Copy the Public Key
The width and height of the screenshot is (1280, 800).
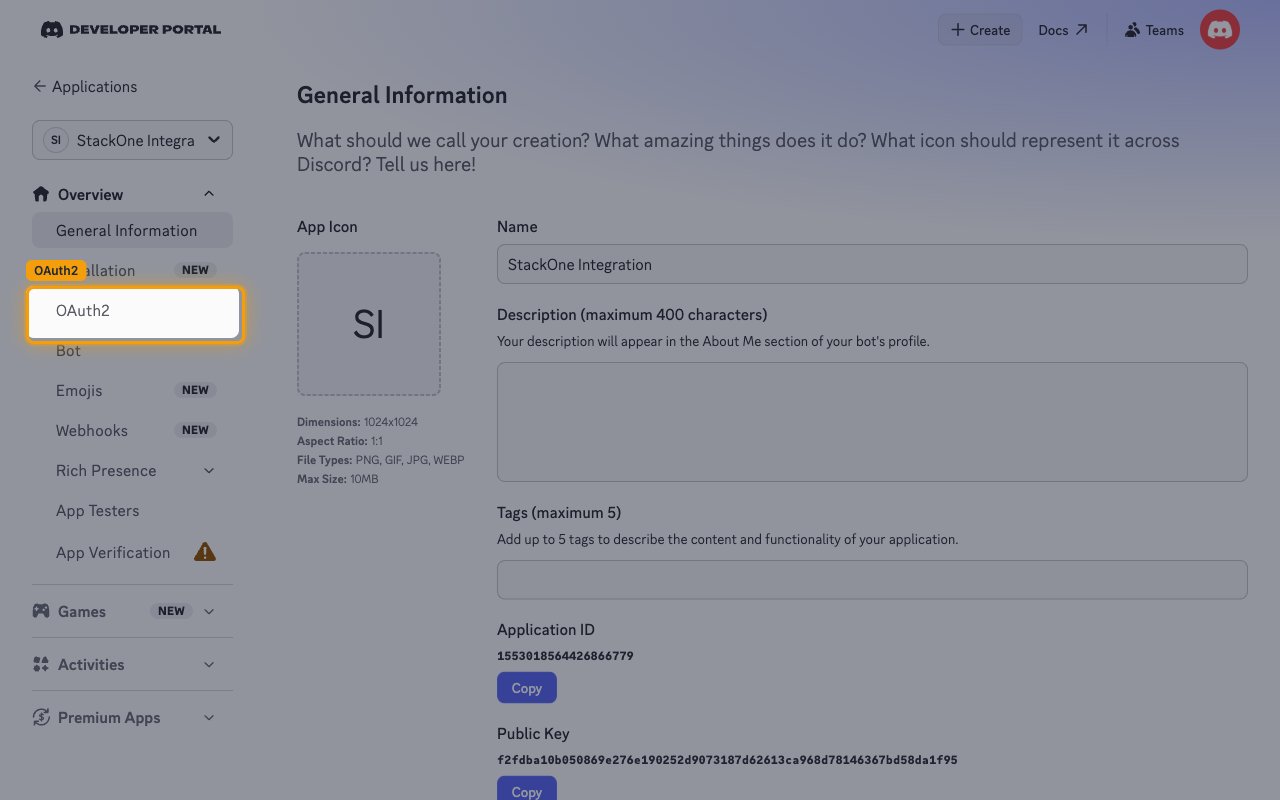[x=527, y=788]
